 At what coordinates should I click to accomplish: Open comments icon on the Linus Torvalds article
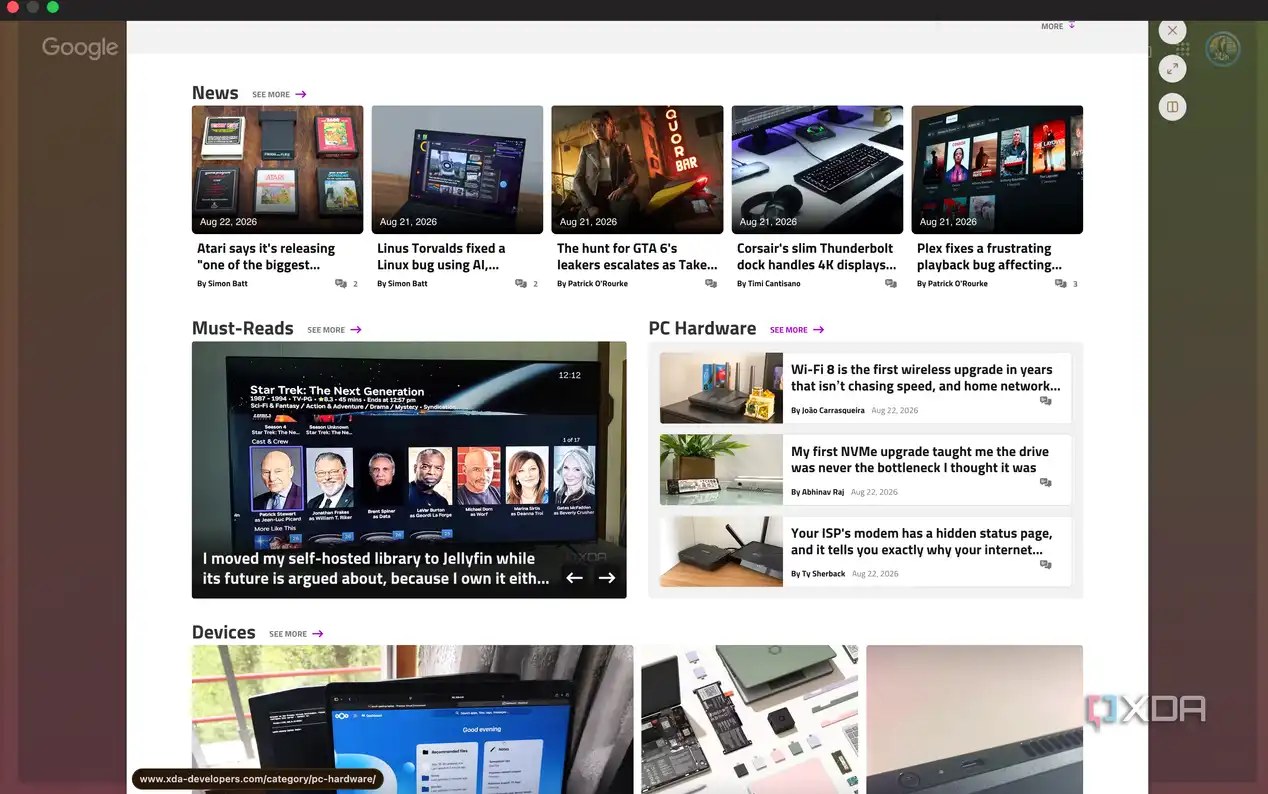pyautogui.click(x=521, y=284)
